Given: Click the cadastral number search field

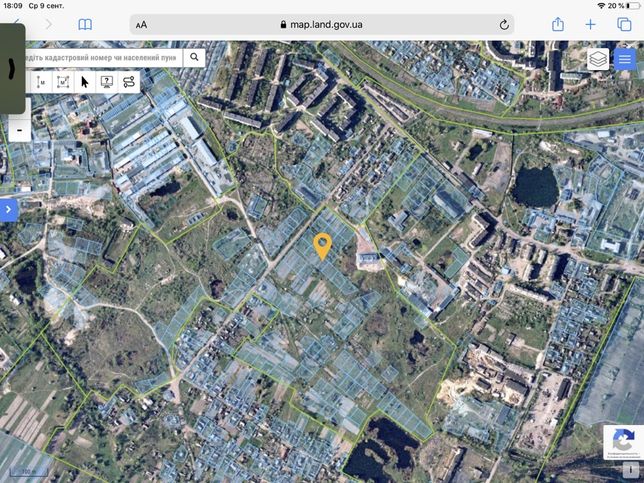Looking at the screenshot, I should [104, 58].
